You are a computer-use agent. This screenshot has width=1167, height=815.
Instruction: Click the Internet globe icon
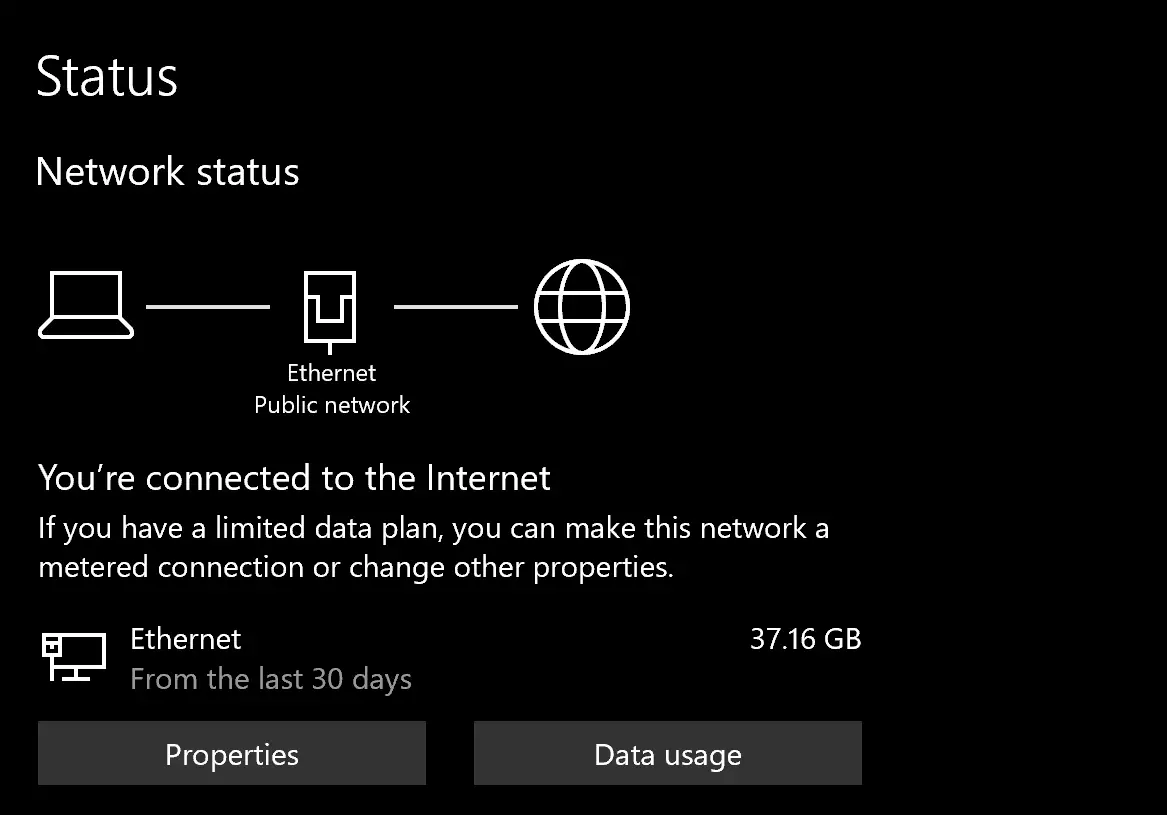tap(582, 307)
